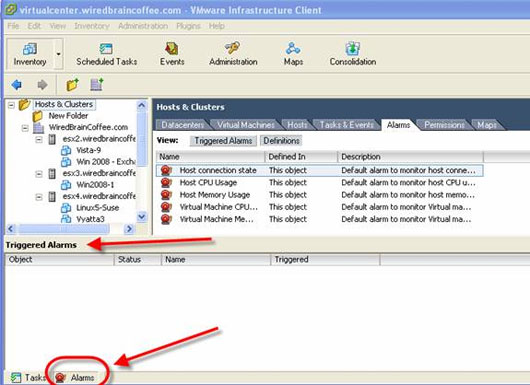The width and height of the screenshot is (530, 385).
Task: Sort triggered alarms by Triggered column
Action: coord(325,260)
